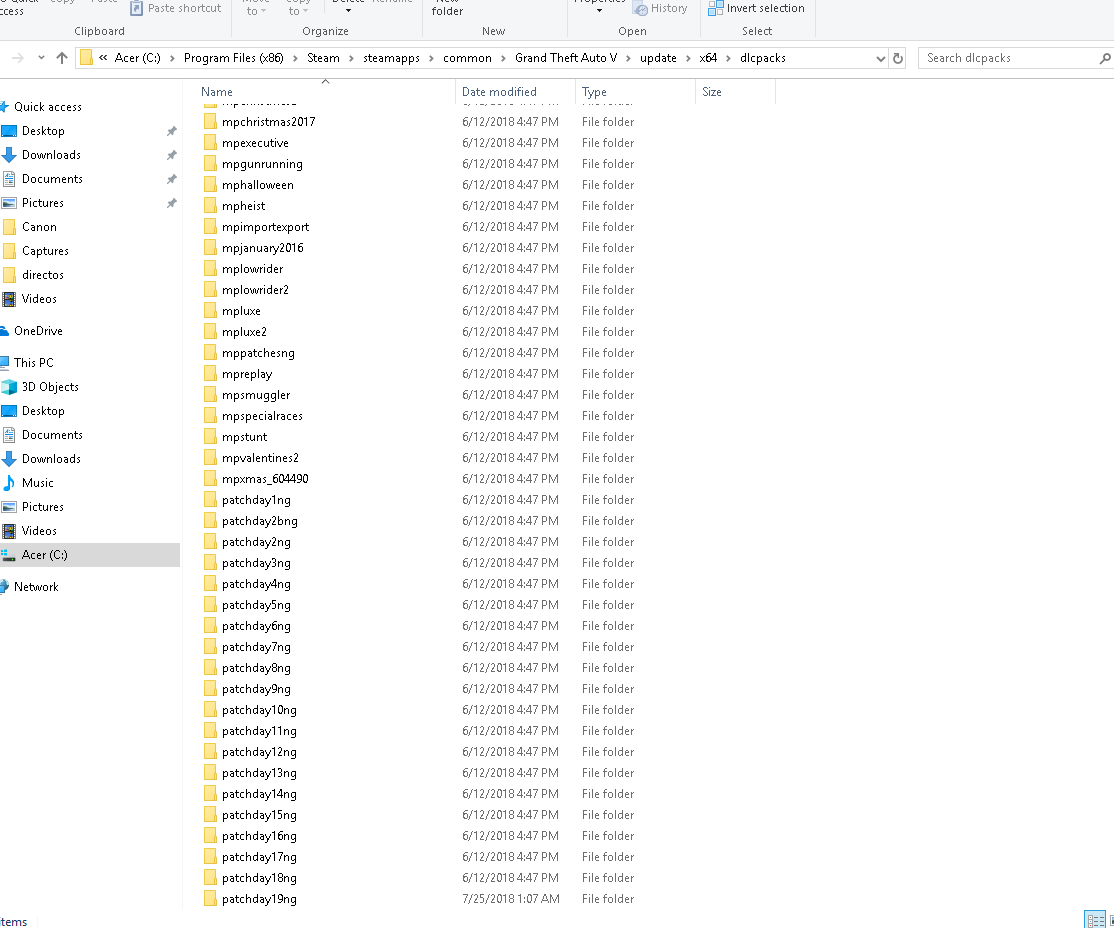Refresh the dlcpacks folder view
This screenshot has height=928, width=1114.
coord(898,58)
